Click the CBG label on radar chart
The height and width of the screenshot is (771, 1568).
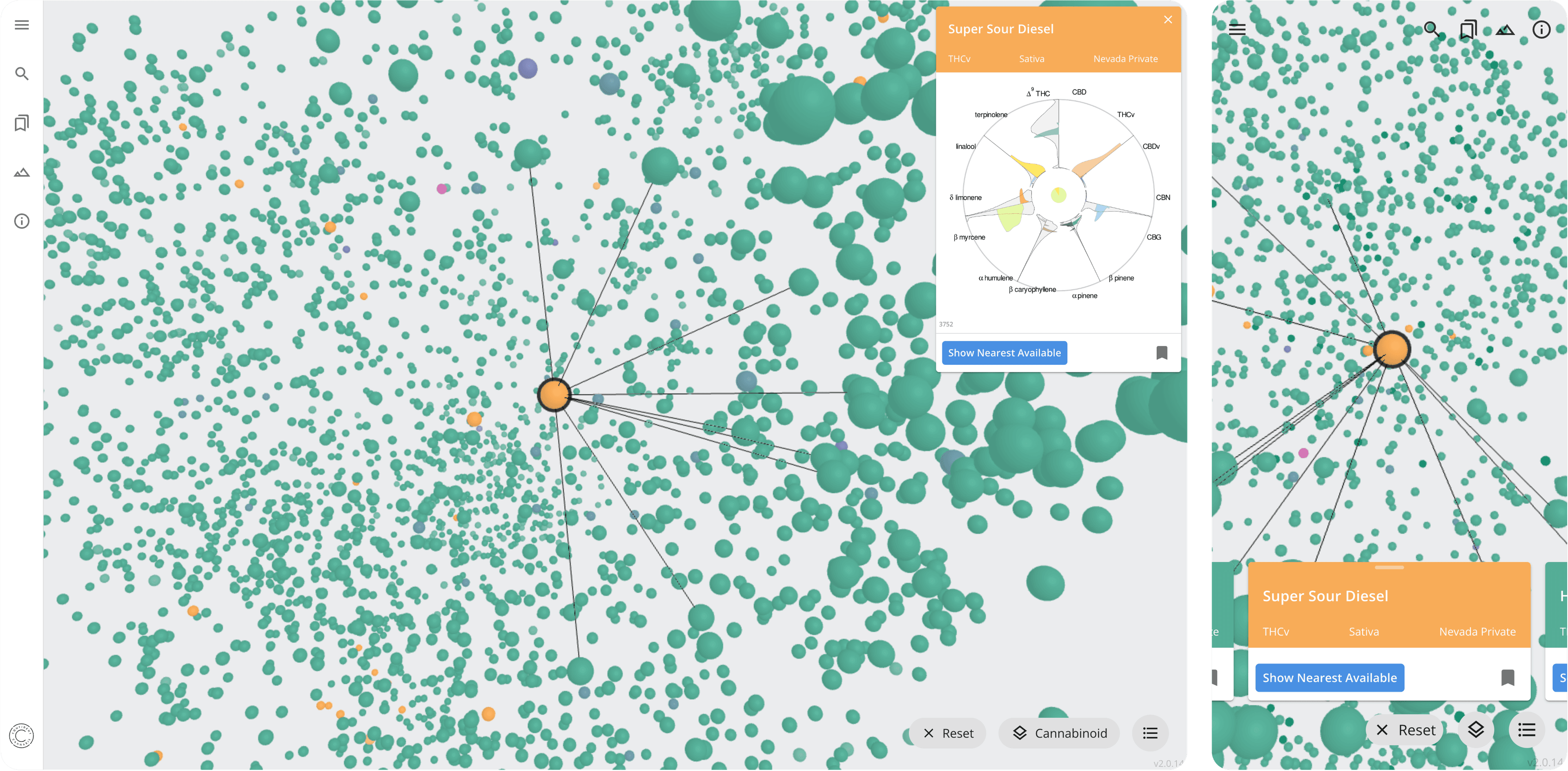coord(1154,237)
